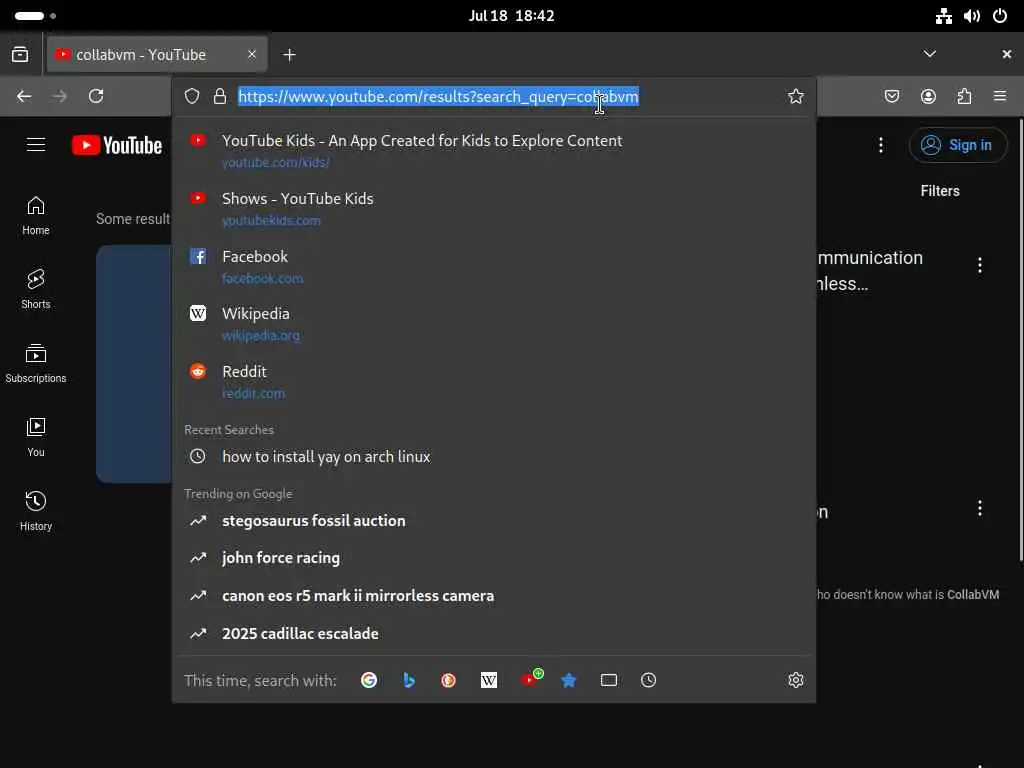Open a new browser tab

pyautogui.click(x=289, y=55)
